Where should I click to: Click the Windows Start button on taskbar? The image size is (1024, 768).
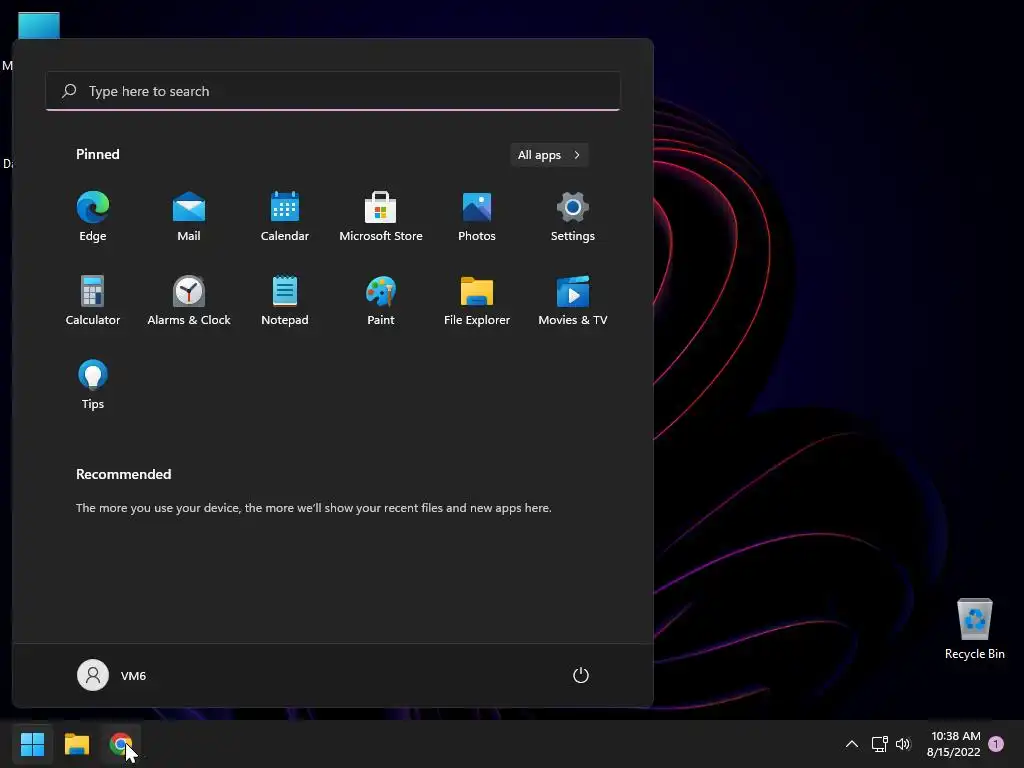(x=32, y=744)
